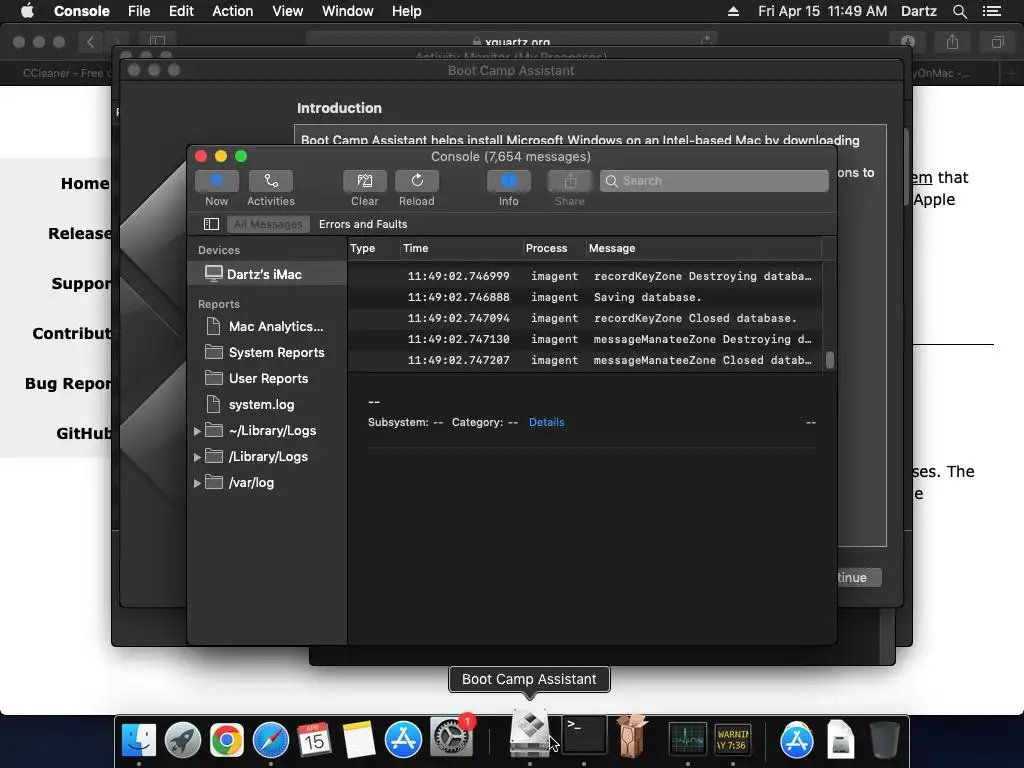
Task: Reload the Console log
Action: [417, 181]
